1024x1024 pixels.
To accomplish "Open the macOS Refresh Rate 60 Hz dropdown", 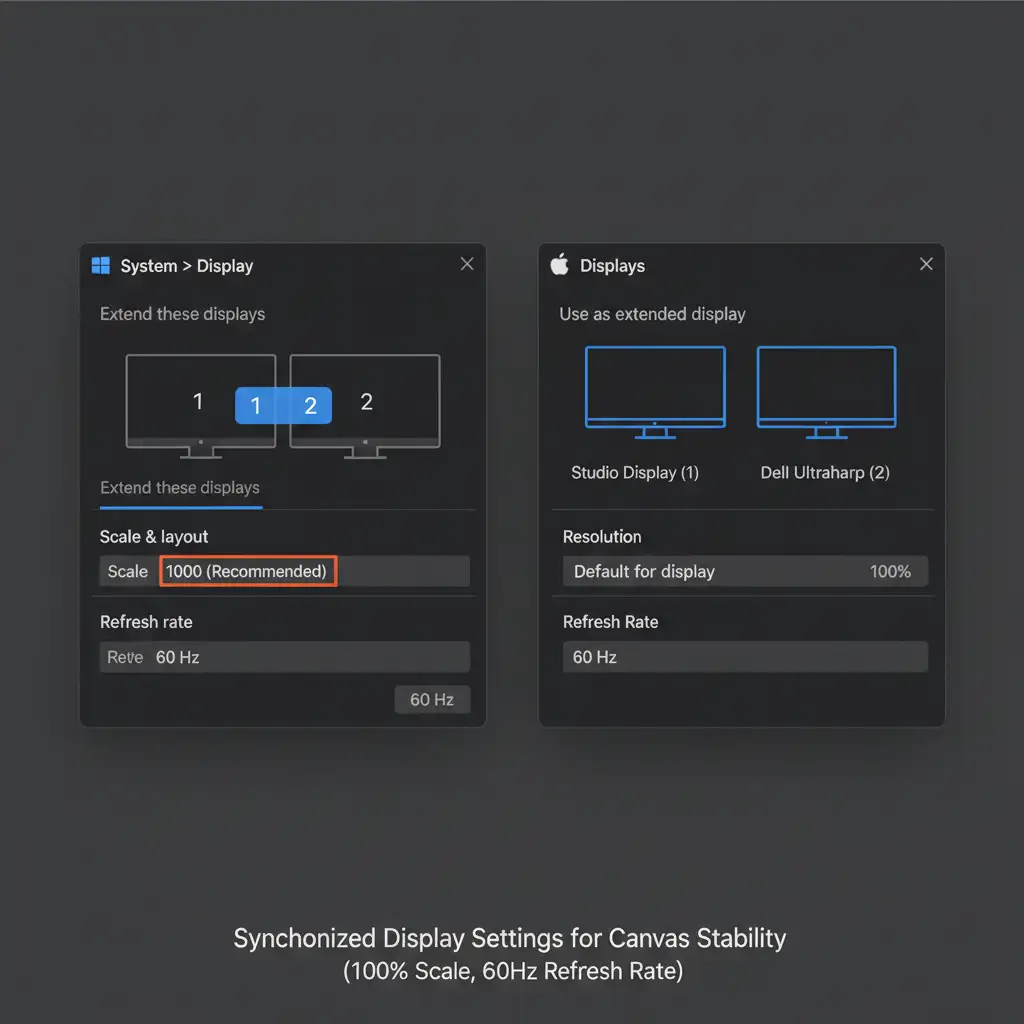I will pyautogui.click(x=745, y=657).
